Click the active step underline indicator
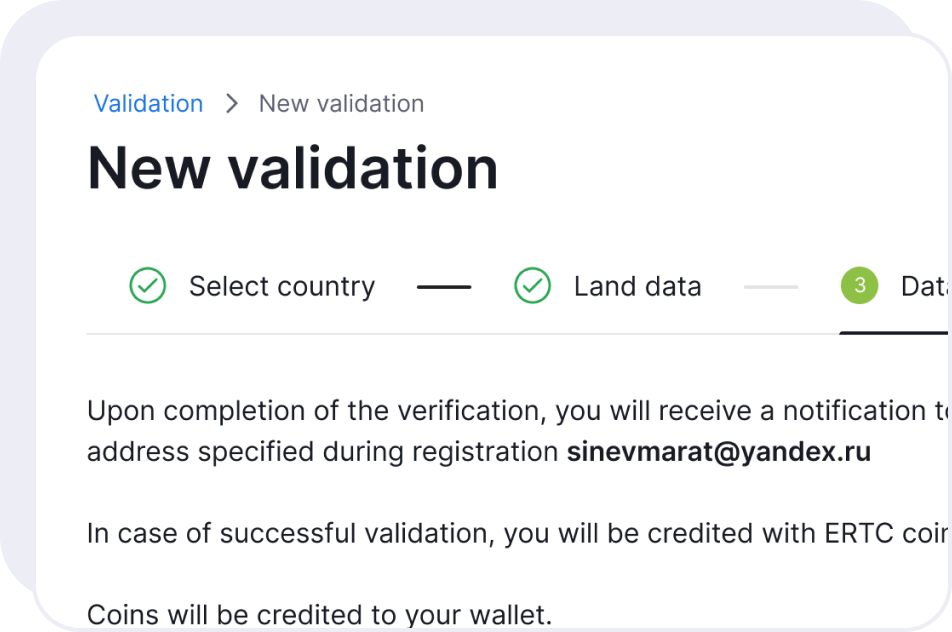 click(895, 332)
